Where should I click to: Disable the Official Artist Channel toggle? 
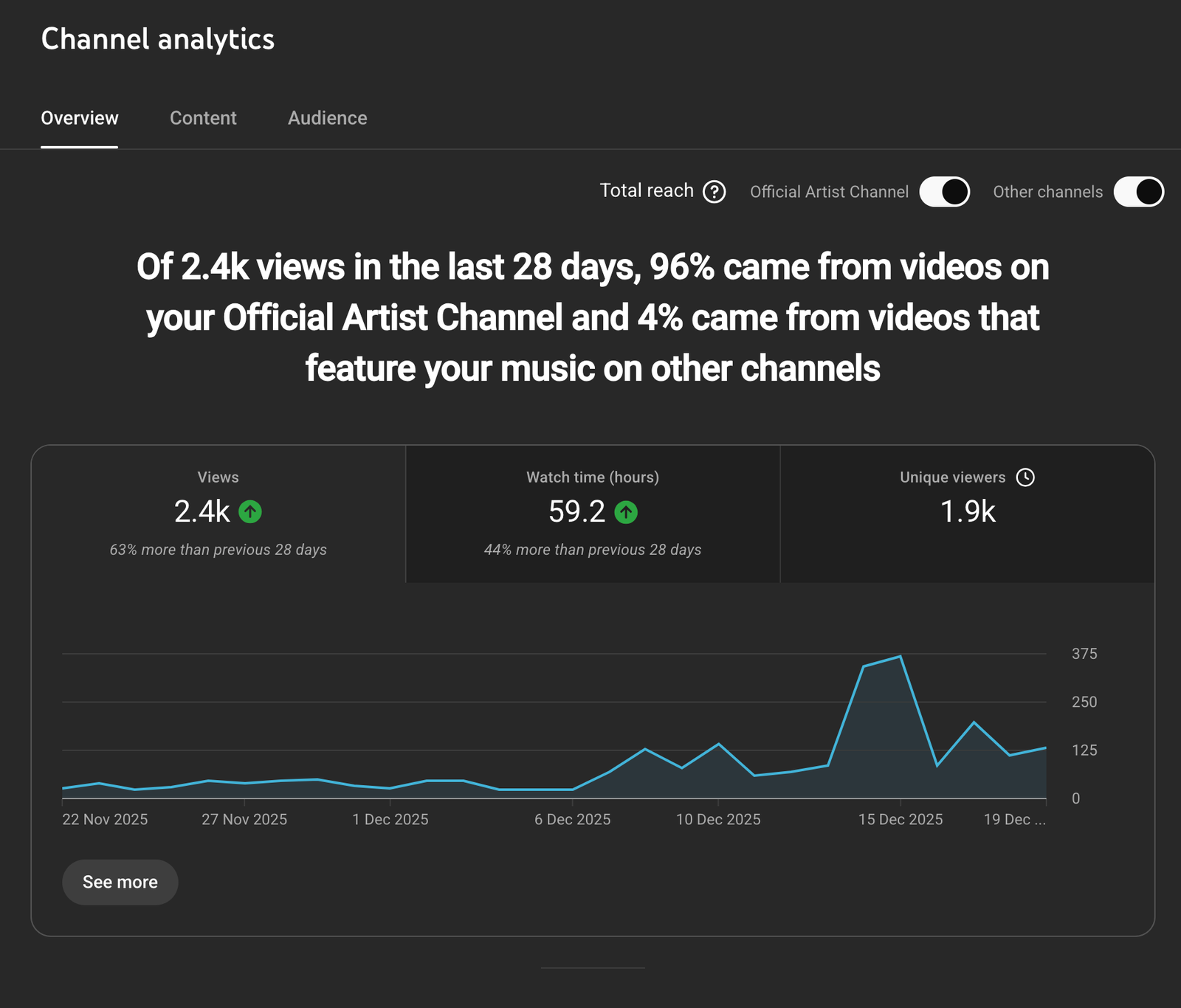pyautogui.click(x=944, y=192)
